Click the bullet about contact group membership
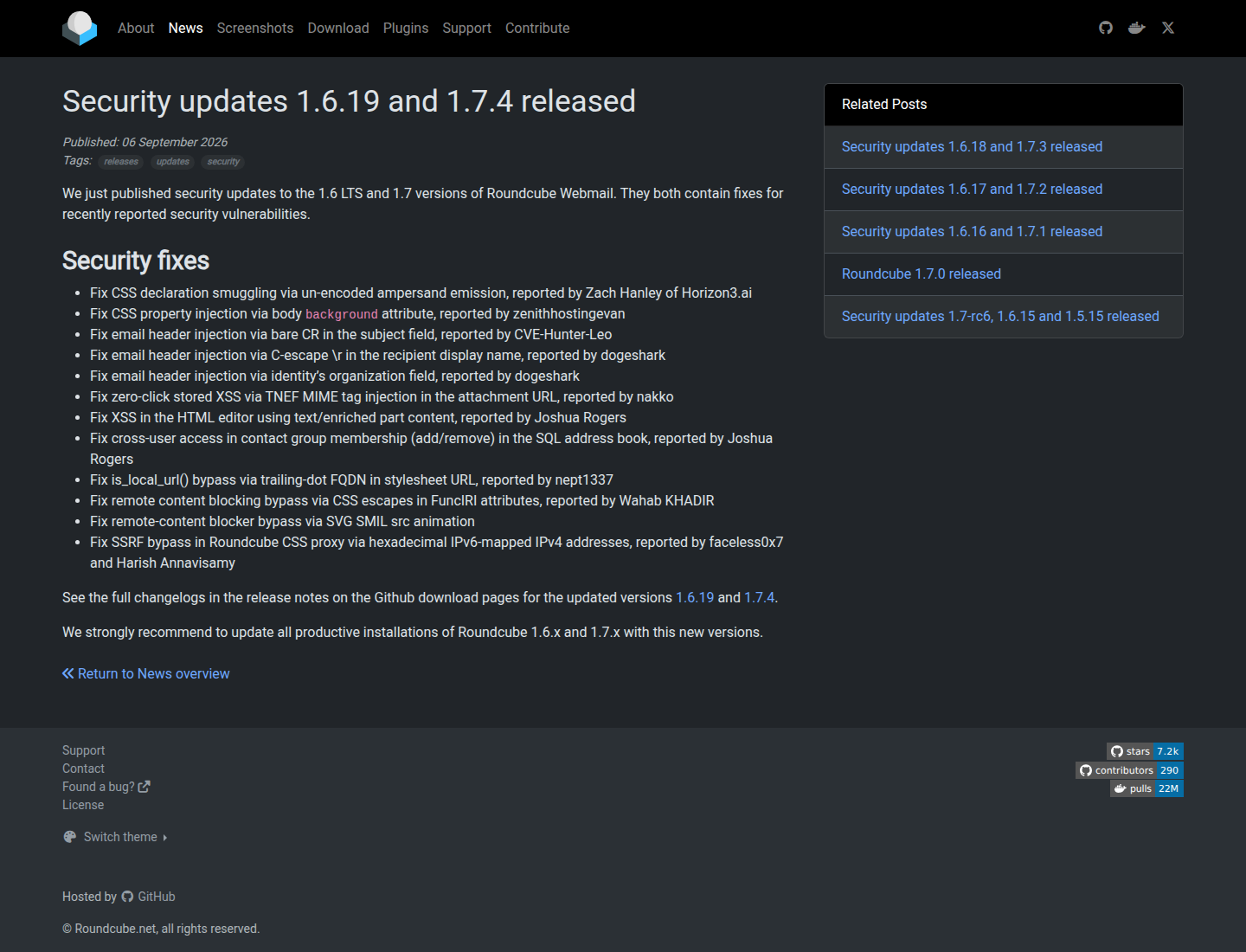Image resolution: width=1246 pixels, height=952 pixels. tap(431, 448)
